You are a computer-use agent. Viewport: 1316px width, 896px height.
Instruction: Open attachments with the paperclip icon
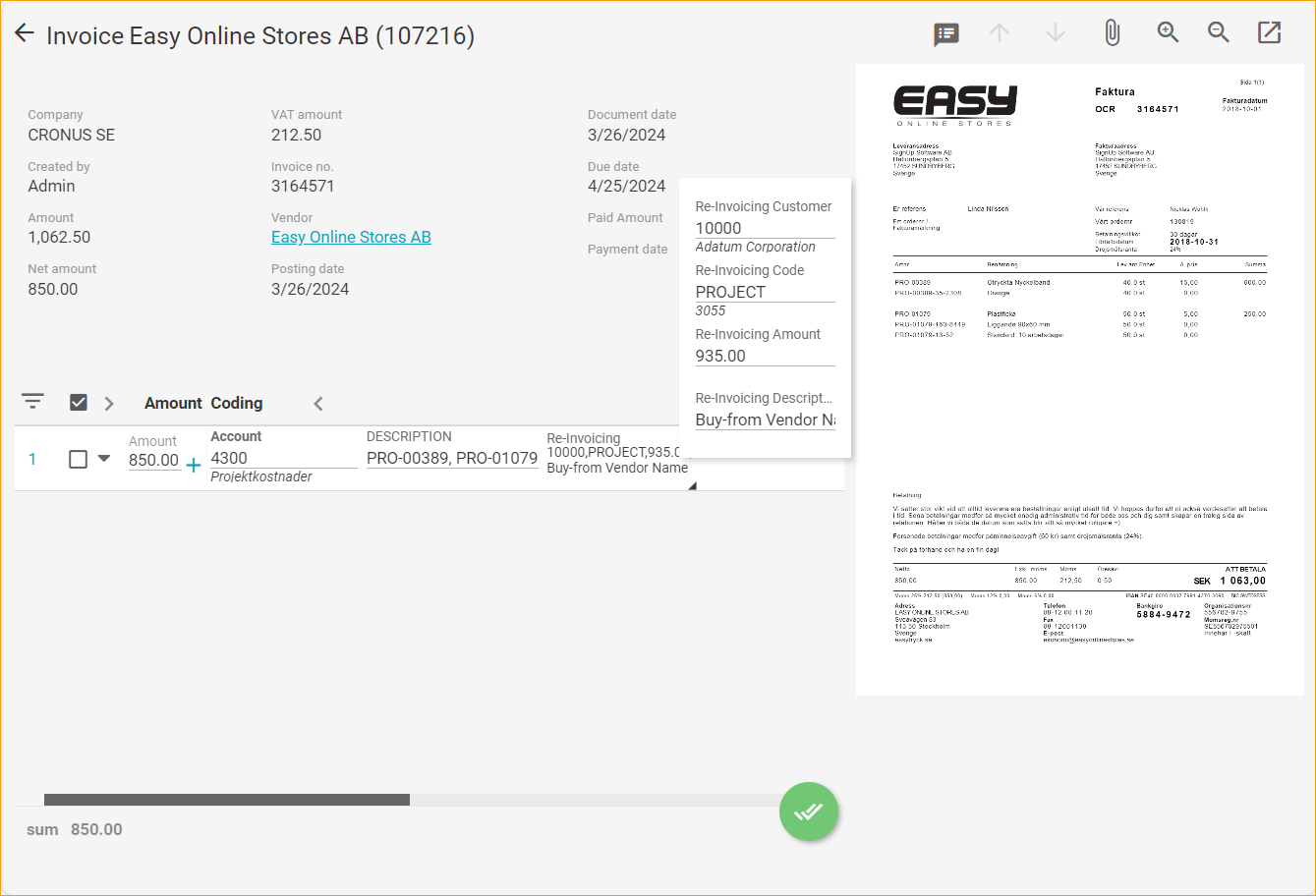[x=1112, y=33]
